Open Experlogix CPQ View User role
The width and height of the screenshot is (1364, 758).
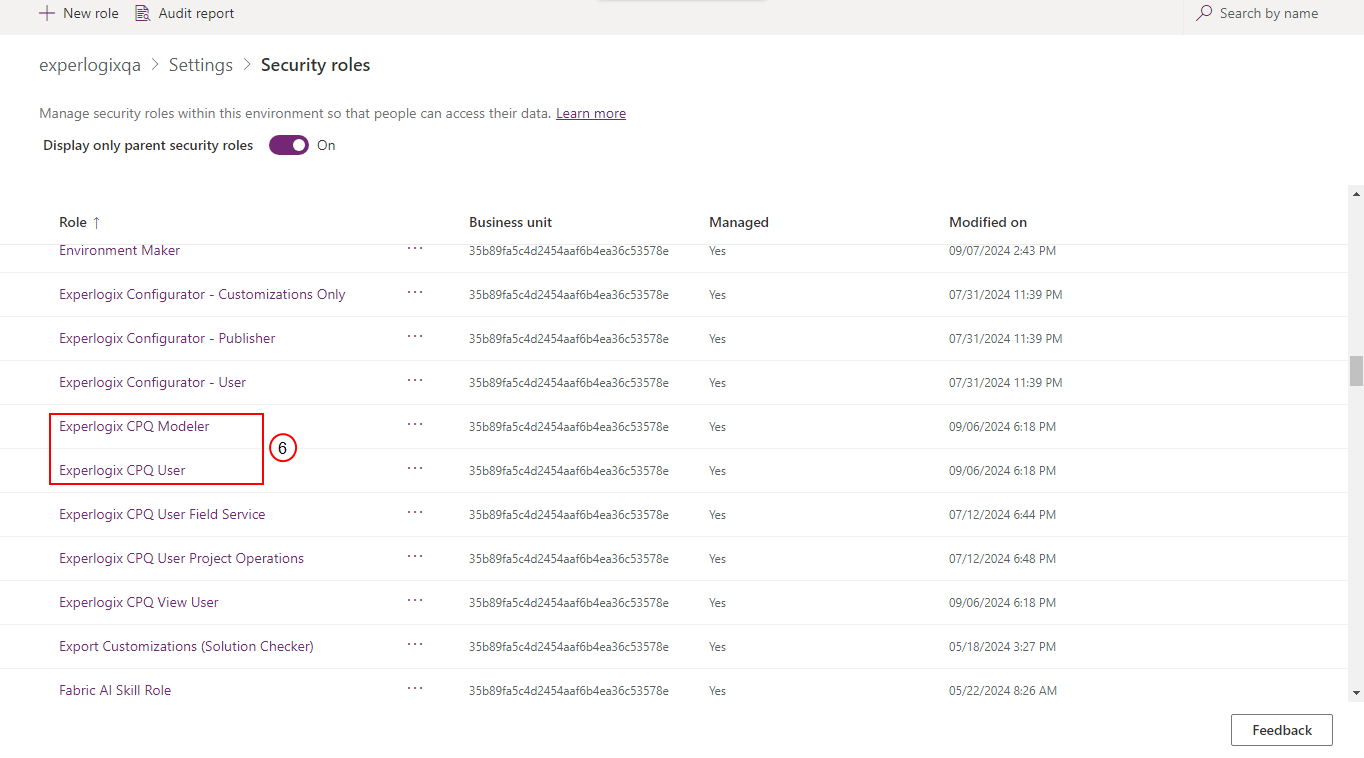pos(139,602)
